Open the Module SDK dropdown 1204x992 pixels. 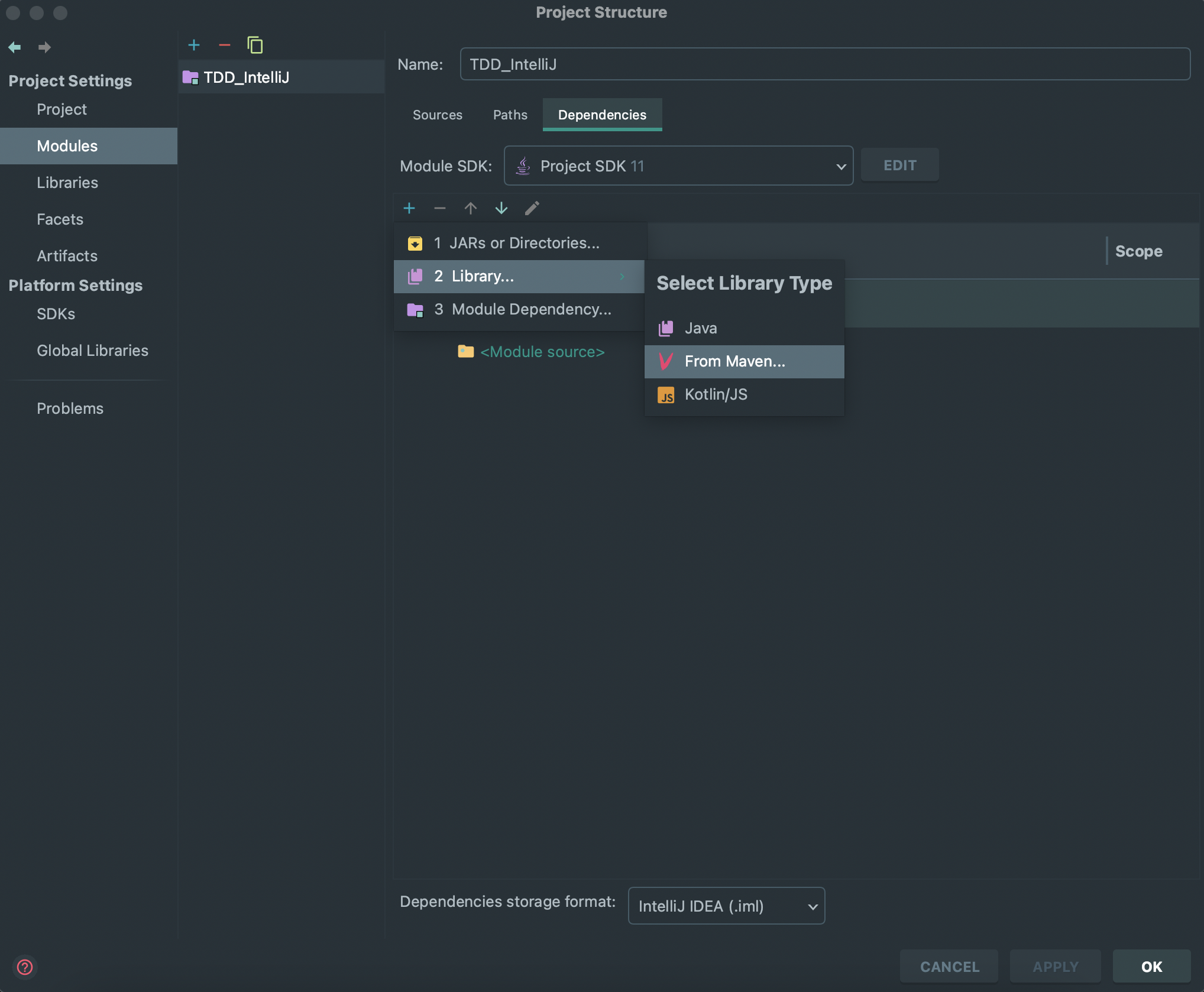click(x=678, y=166)
